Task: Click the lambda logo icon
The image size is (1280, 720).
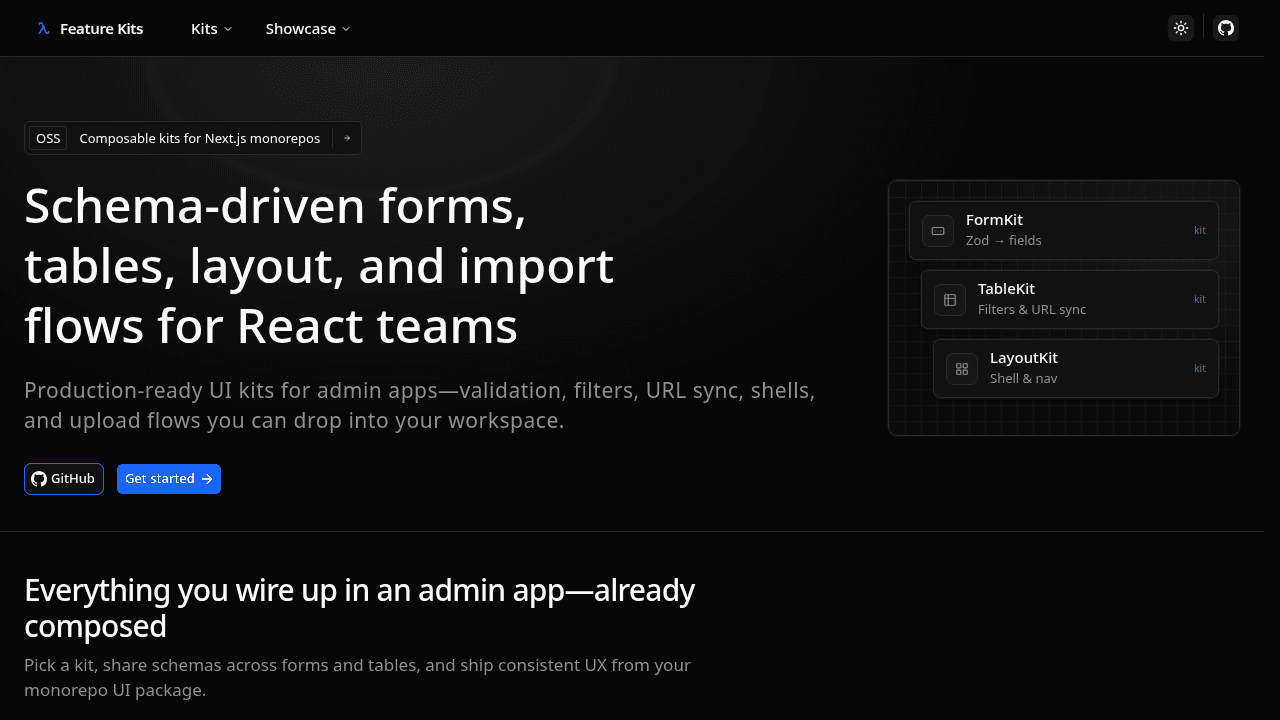Action: (43, 29)
